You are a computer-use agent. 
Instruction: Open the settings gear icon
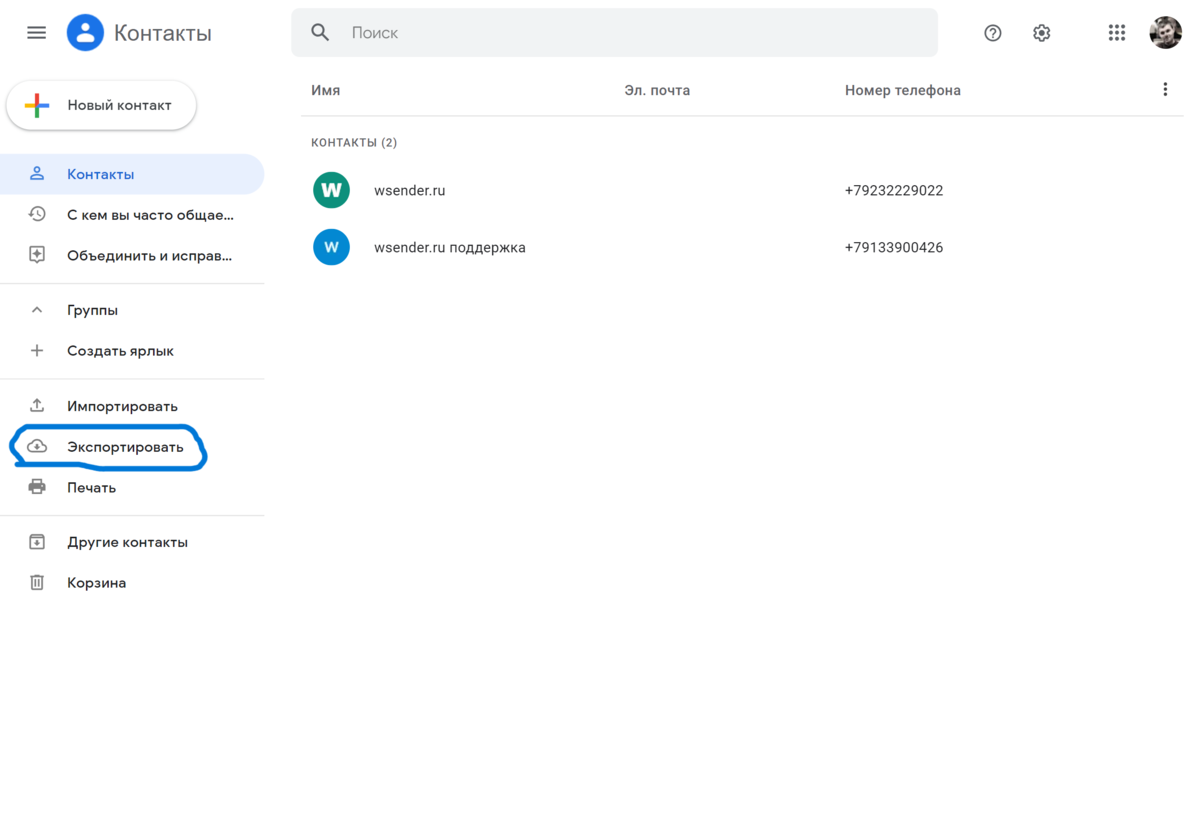[1042, 33]
